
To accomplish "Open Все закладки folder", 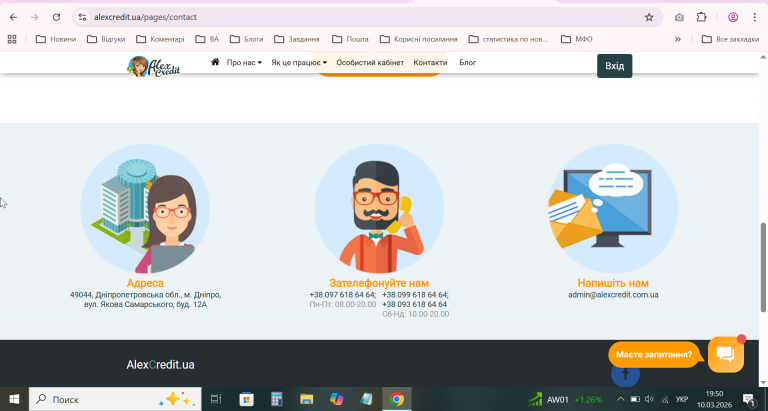I will coord(730,39).
